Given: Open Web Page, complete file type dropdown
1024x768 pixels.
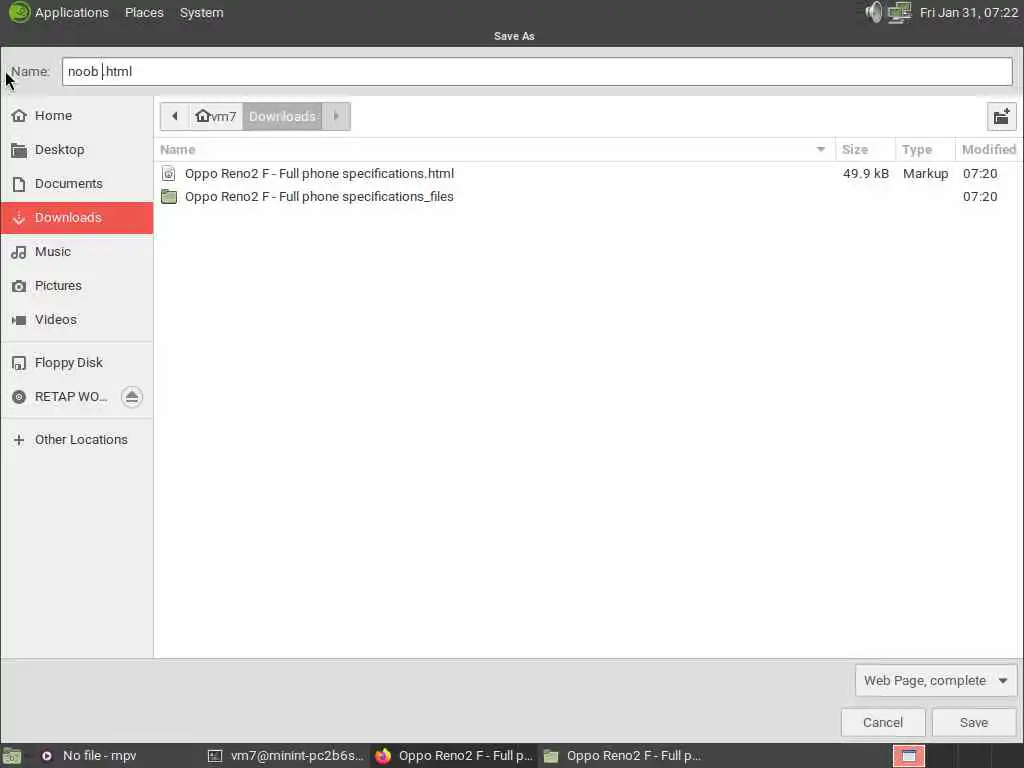Looking at the screenshot, I should click(935, 680).
